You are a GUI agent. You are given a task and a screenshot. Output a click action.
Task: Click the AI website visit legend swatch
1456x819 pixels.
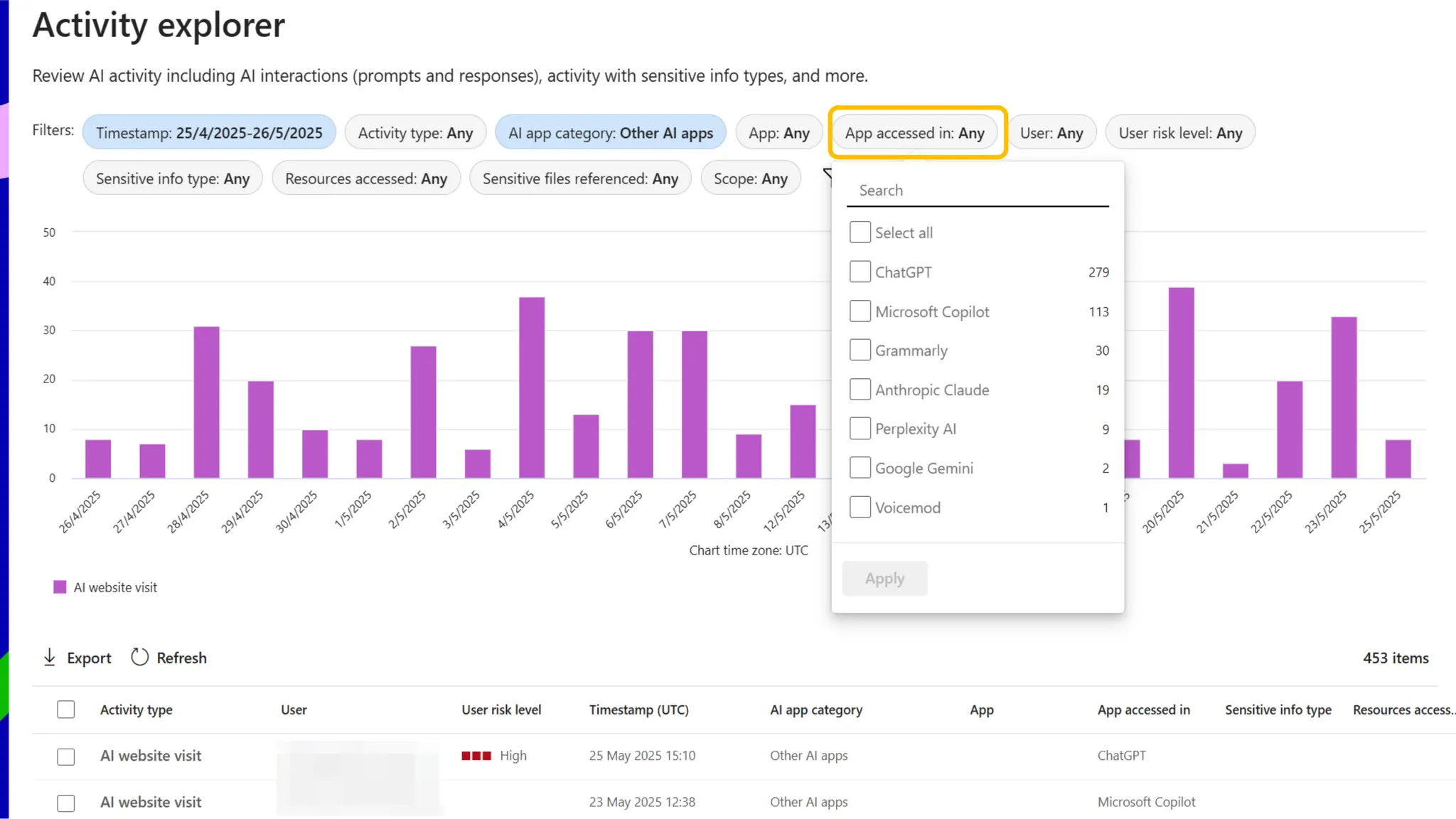[x=60, y=587]
